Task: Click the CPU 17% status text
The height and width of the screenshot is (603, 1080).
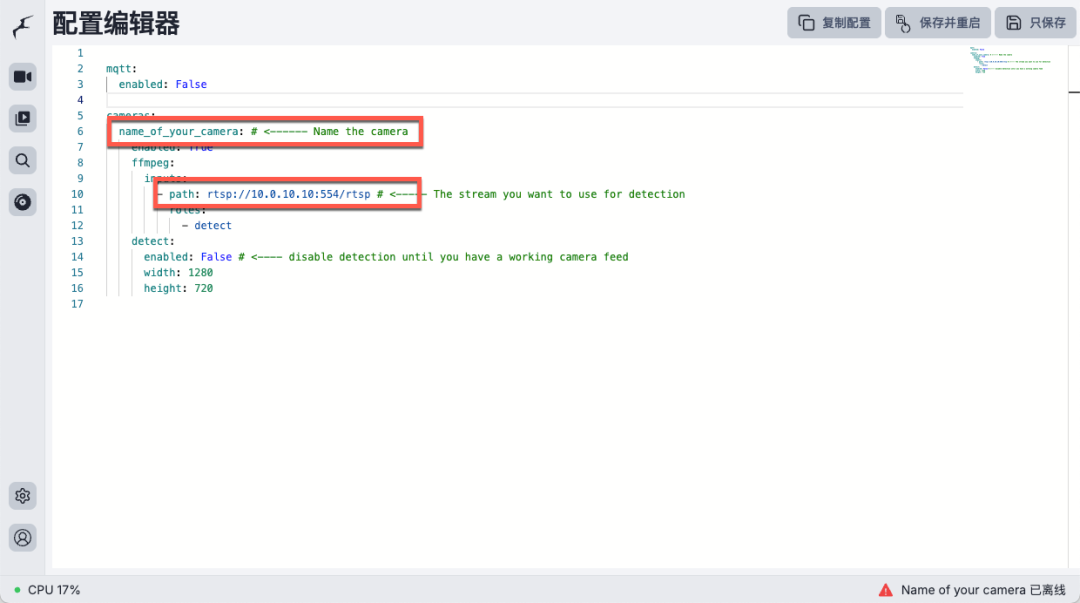Action: pyautogui.click(x=54, y=590)
